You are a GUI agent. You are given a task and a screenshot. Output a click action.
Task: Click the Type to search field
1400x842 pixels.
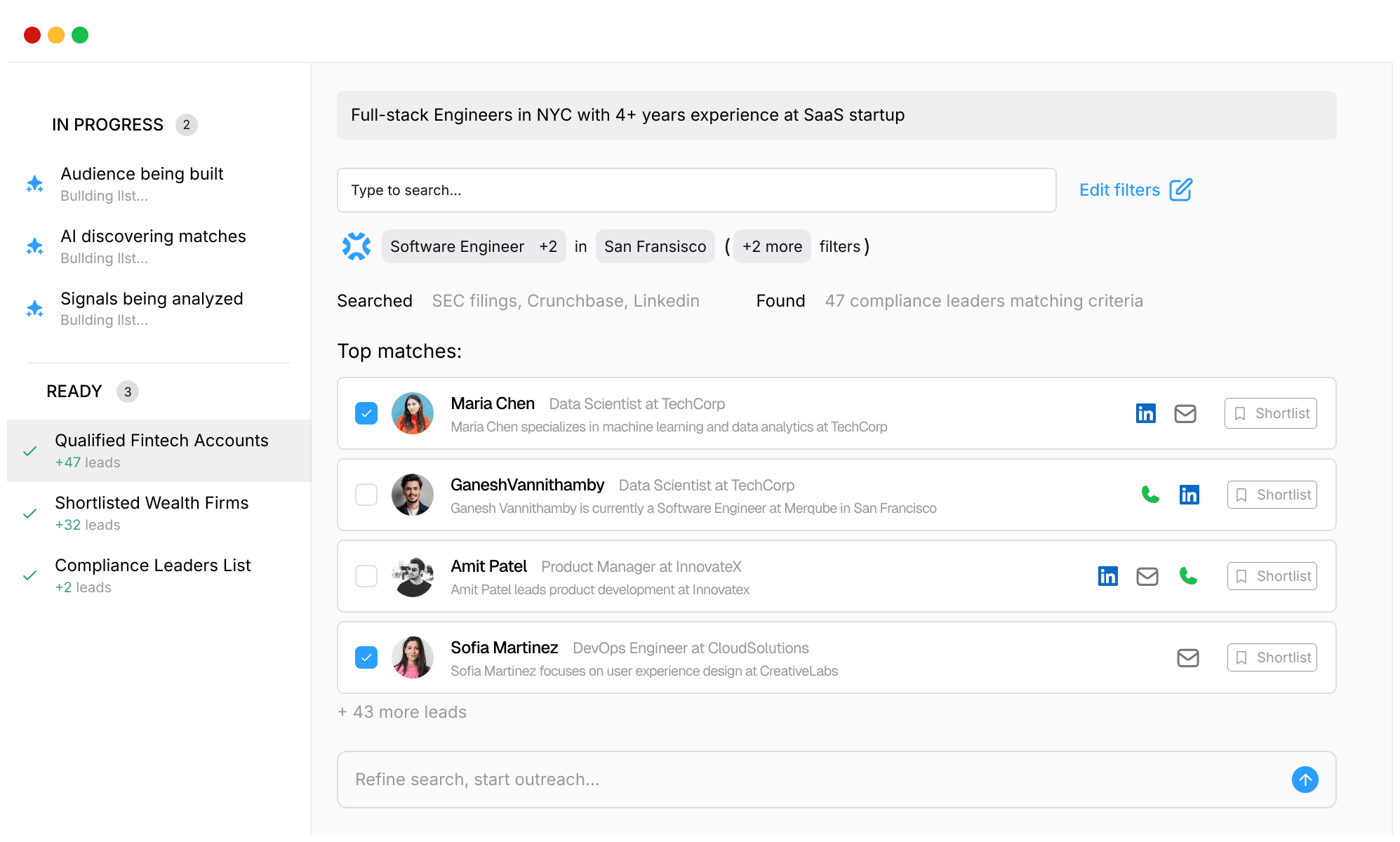coord(695,190)
